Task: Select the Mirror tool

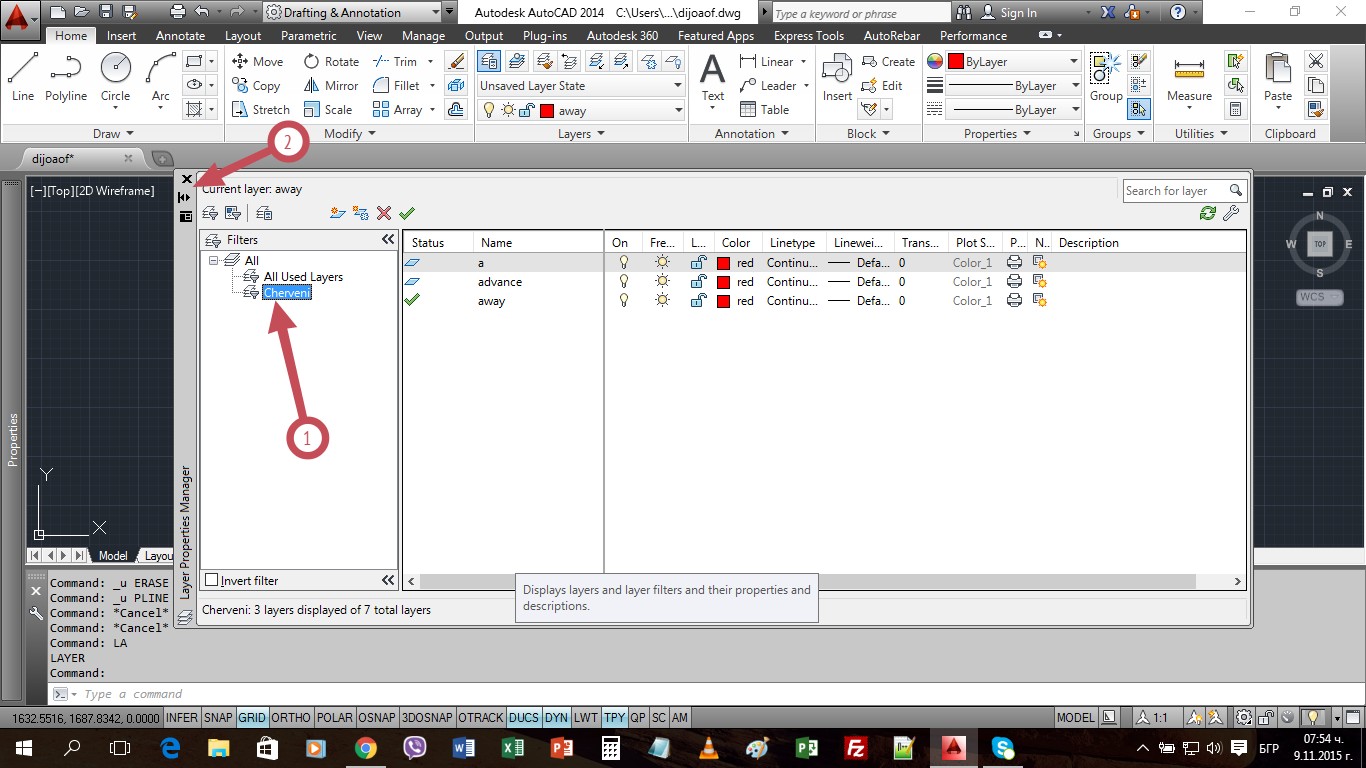Action: 331,86
